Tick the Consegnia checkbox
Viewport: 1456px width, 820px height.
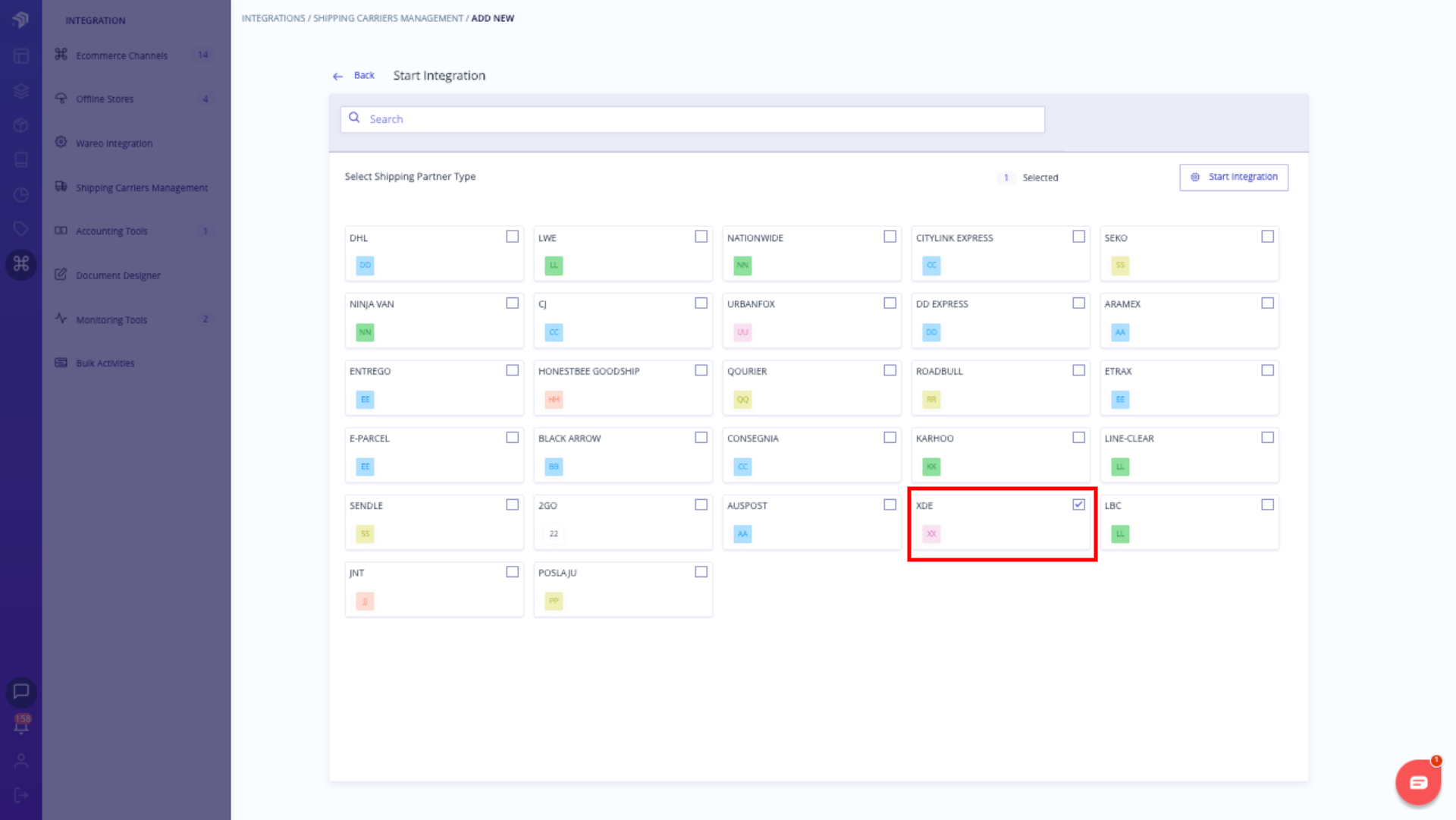pyautogui.click(x=890, y=438)
